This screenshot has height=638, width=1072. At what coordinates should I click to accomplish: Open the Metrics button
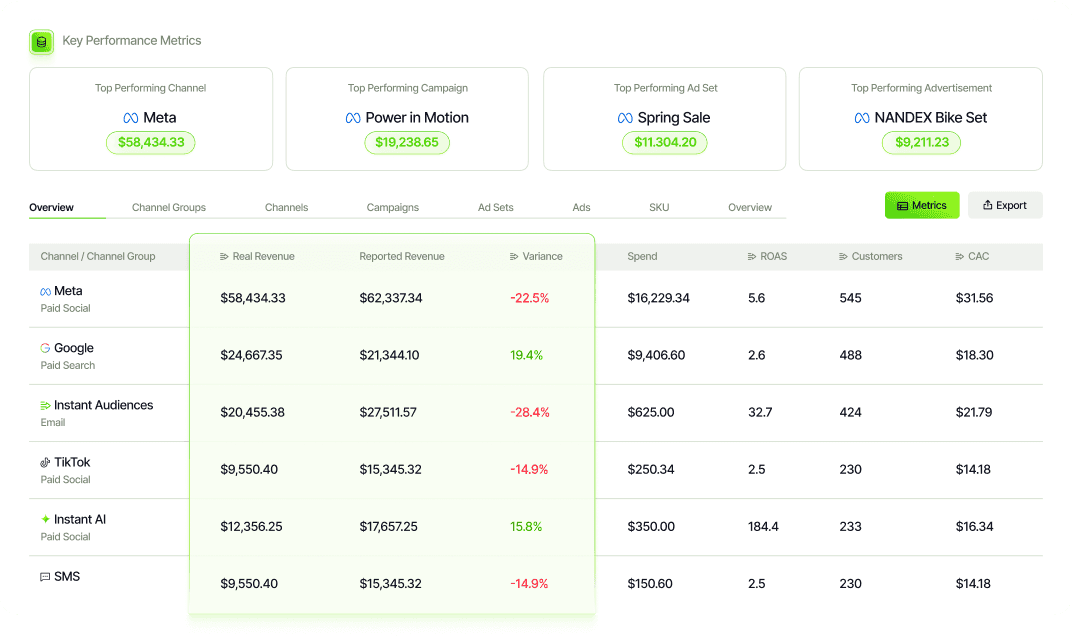(922, 205)
